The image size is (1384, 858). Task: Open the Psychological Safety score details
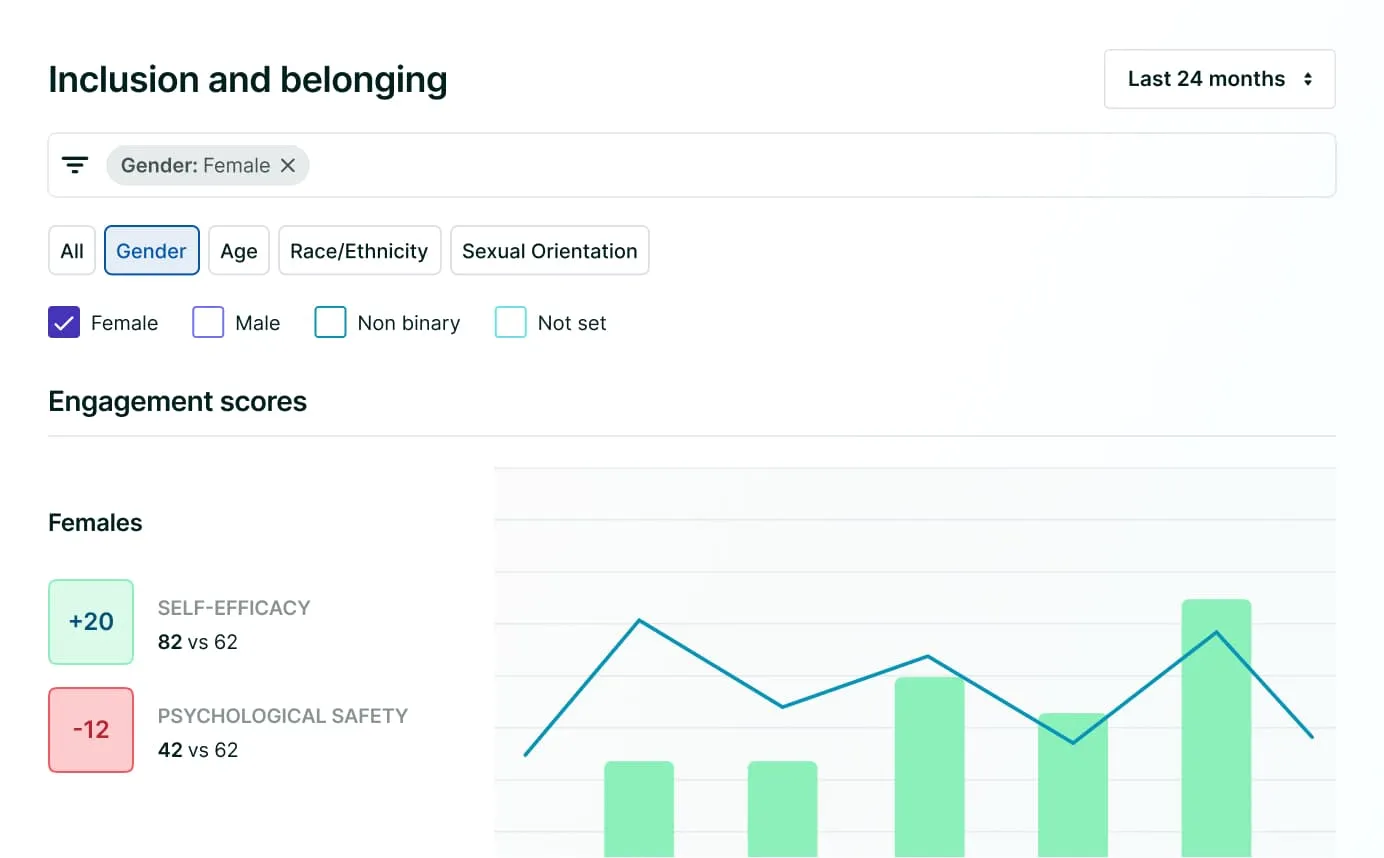[x=283, y=716]
